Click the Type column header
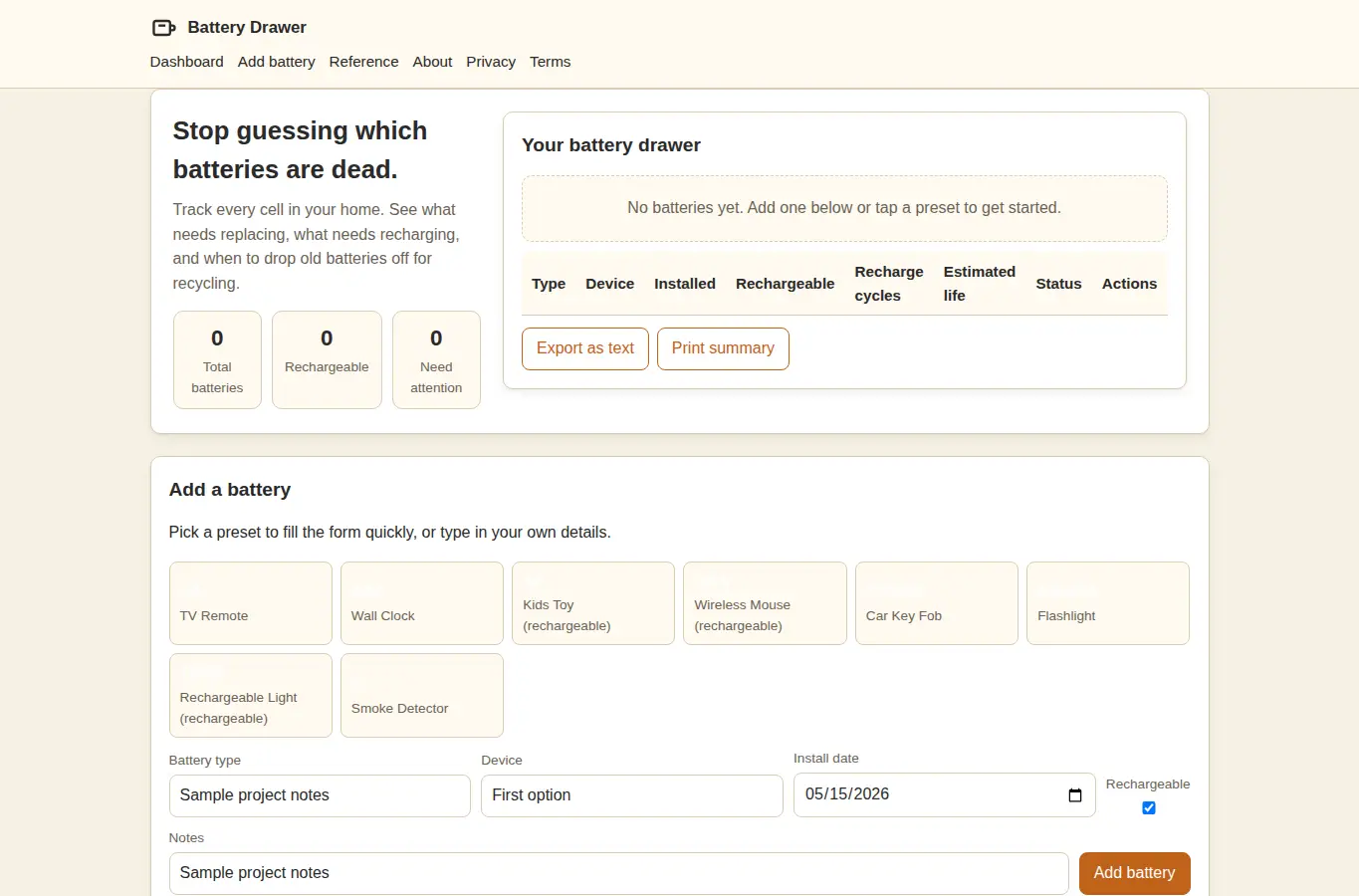Viewport: 1359px width, 896px height. [549, 284]
